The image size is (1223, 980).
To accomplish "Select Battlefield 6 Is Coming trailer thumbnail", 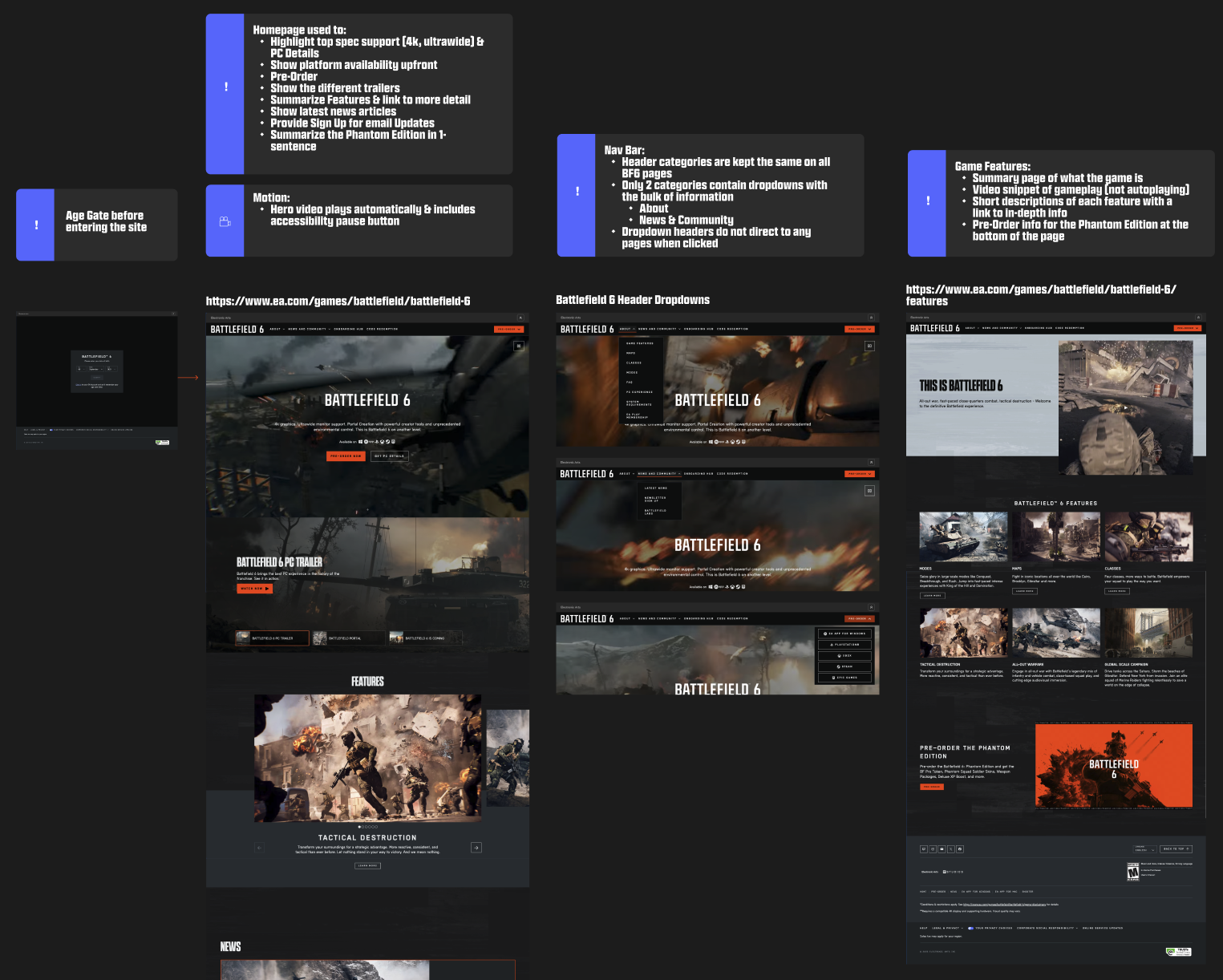I will pyautogui.click(x=426, y=638).
